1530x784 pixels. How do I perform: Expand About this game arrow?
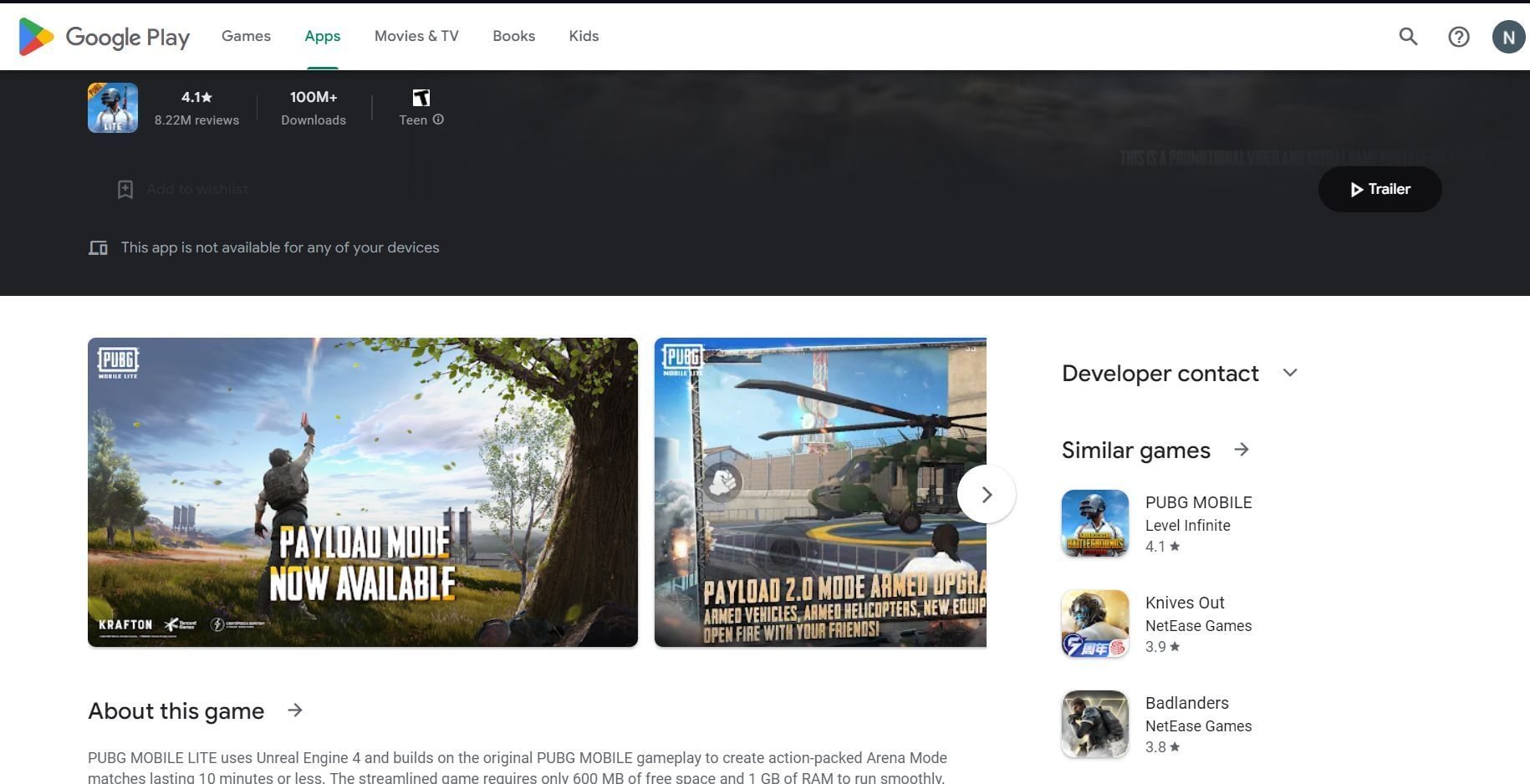click(x=294, y=710)
